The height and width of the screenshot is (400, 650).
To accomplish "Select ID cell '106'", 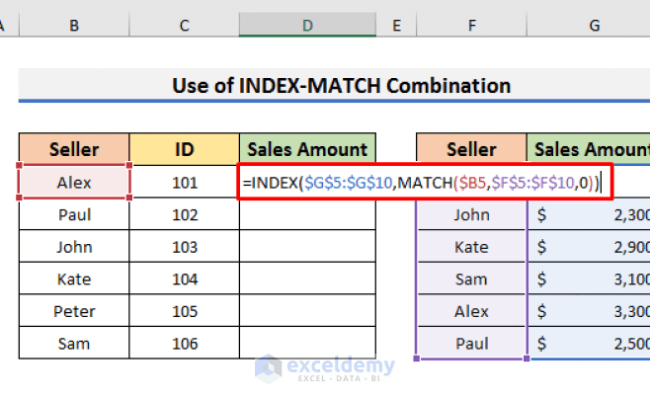I will (184, 343).
